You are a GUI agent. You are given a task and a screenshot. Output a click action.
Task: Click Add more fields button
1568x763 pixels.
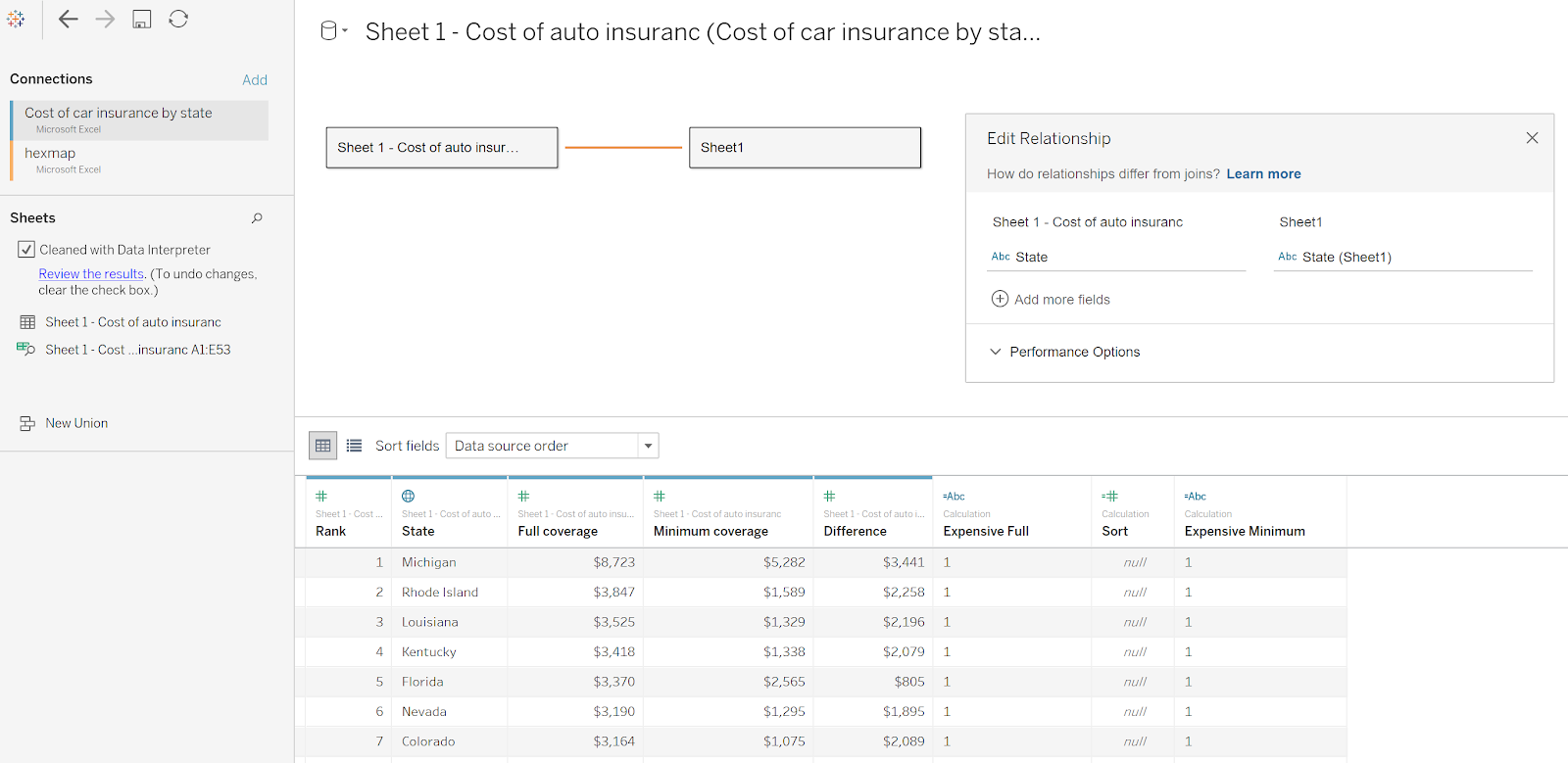click(x=1051, y=300)
